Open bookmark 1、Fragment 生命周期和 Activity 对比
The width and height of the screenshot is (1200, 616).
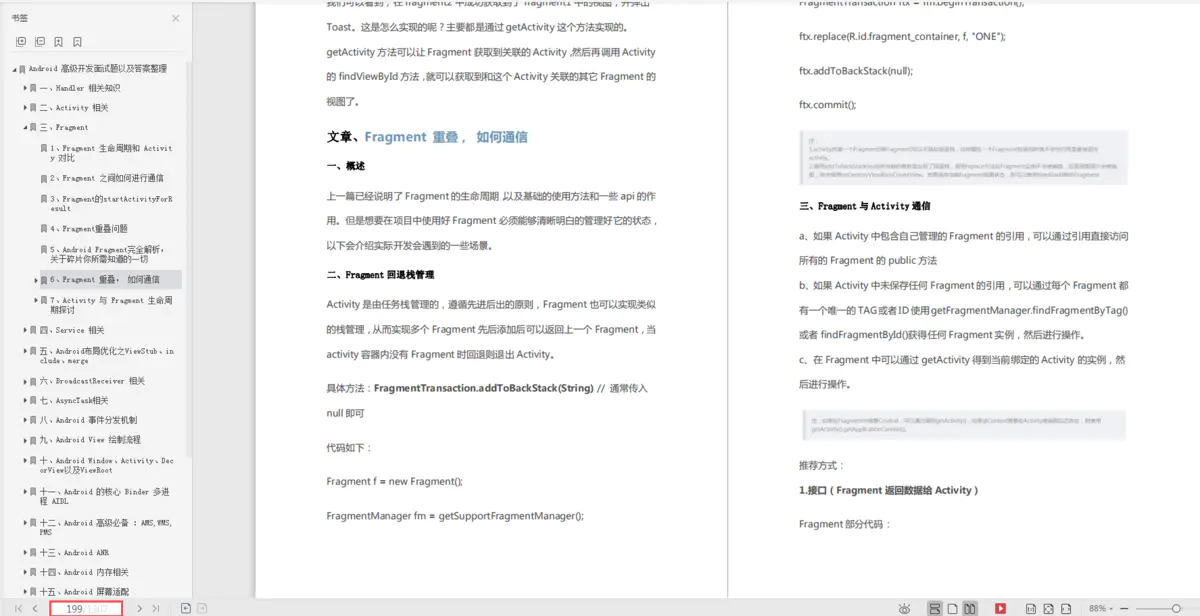click(x=111, y=153)
